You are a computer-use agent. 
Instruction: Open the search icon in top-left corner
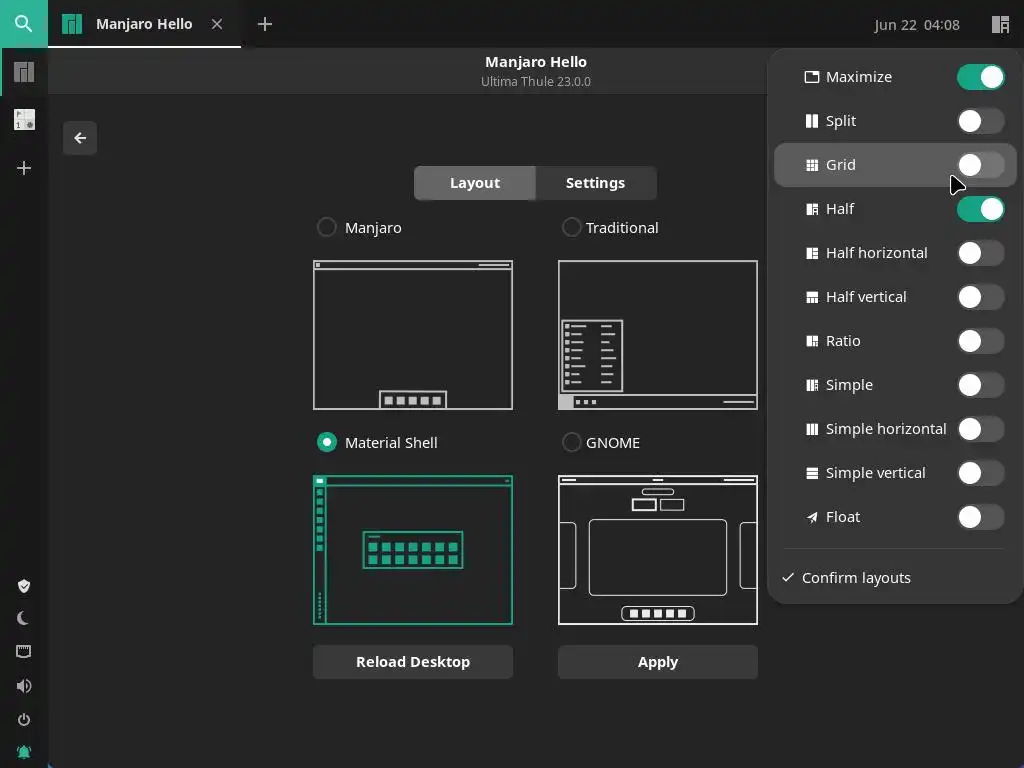pos(24,24)
